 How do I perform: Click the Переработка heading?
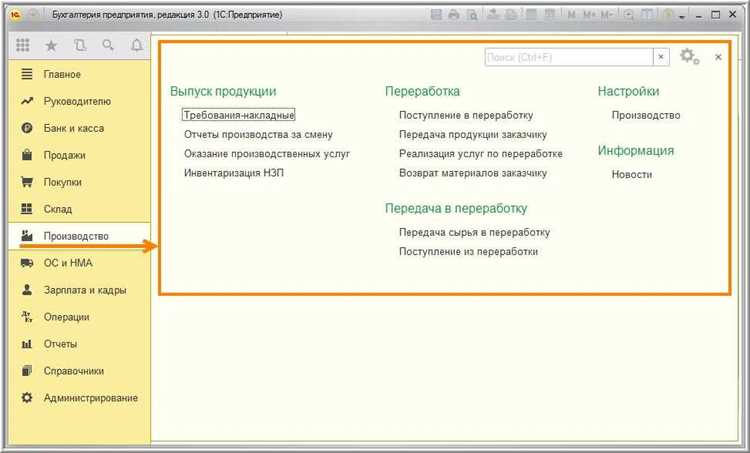click(422, 91)
